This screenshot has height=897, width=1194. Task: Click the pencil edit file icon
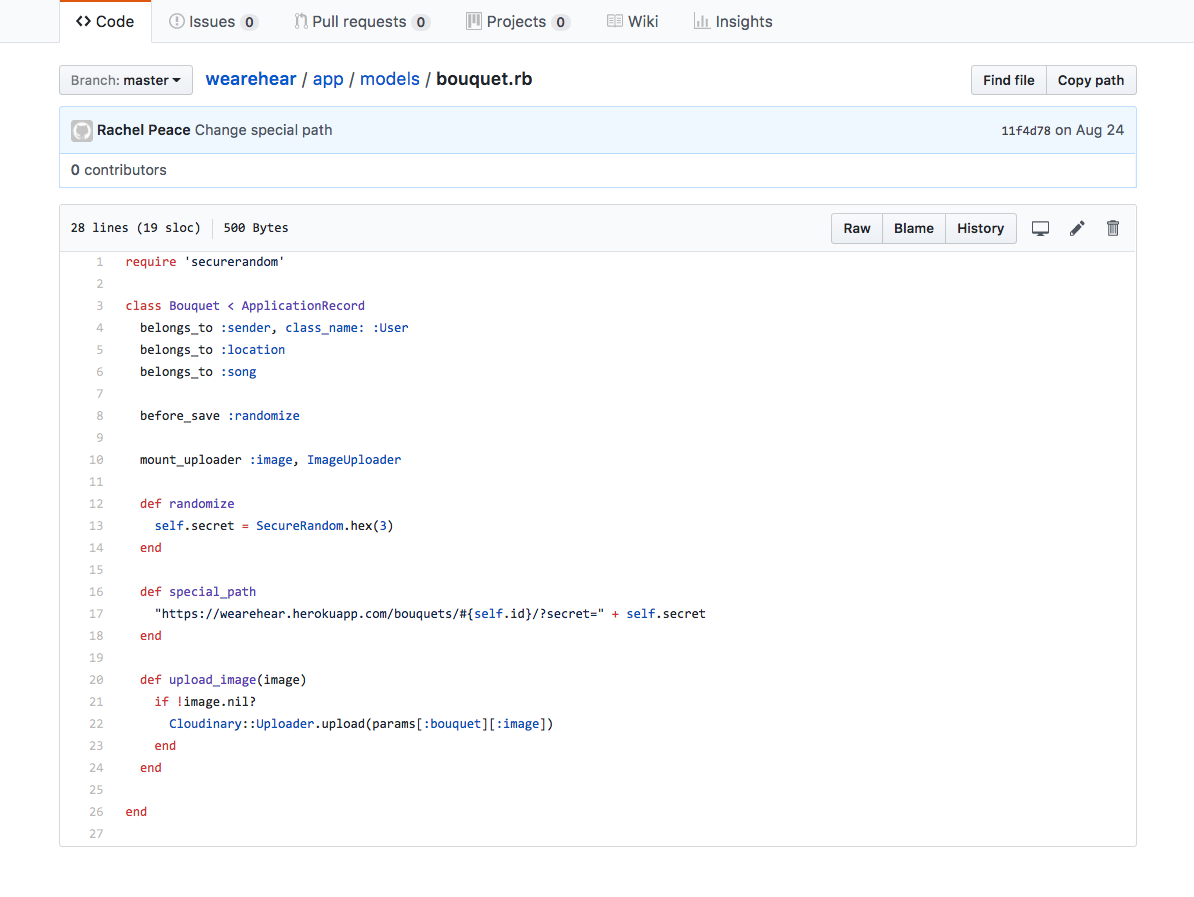(1077, 228)
